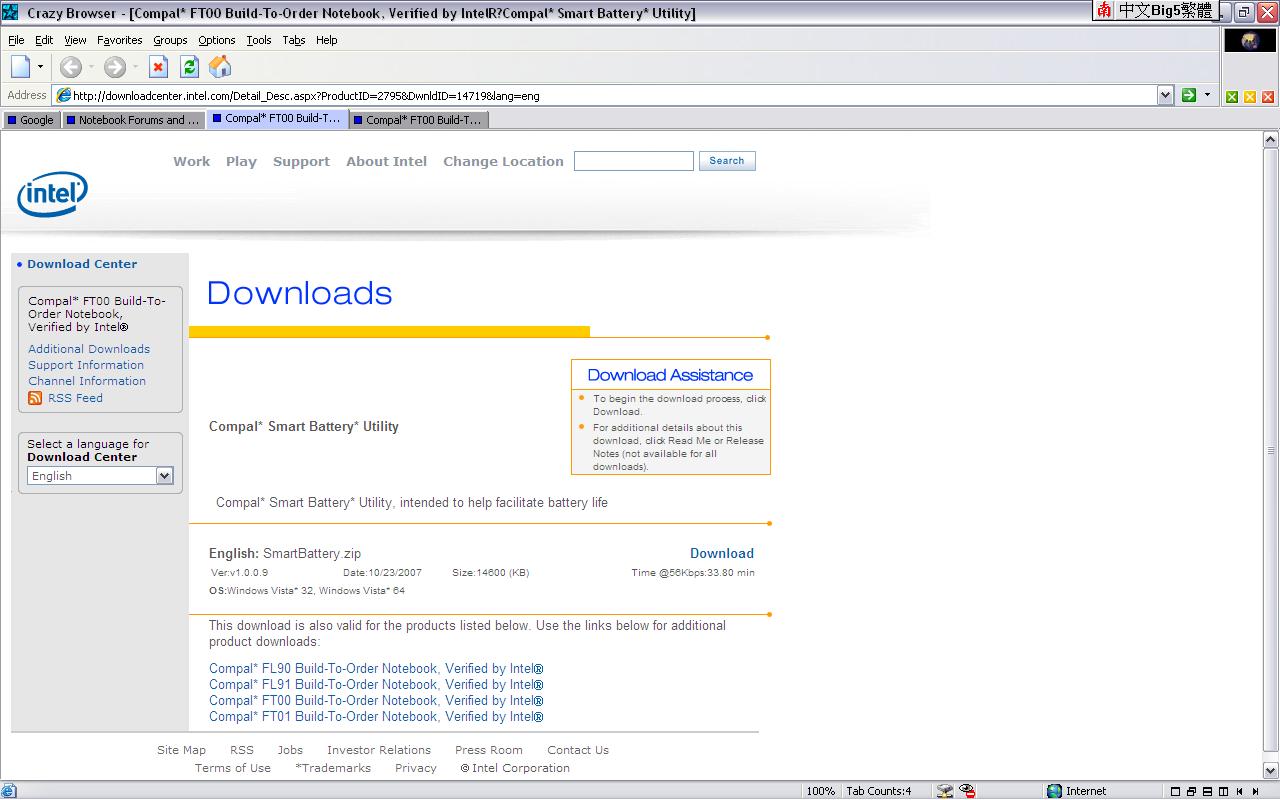Open the Tabs menu
Screen dimensions: 1280x800
tap(294, 40)
